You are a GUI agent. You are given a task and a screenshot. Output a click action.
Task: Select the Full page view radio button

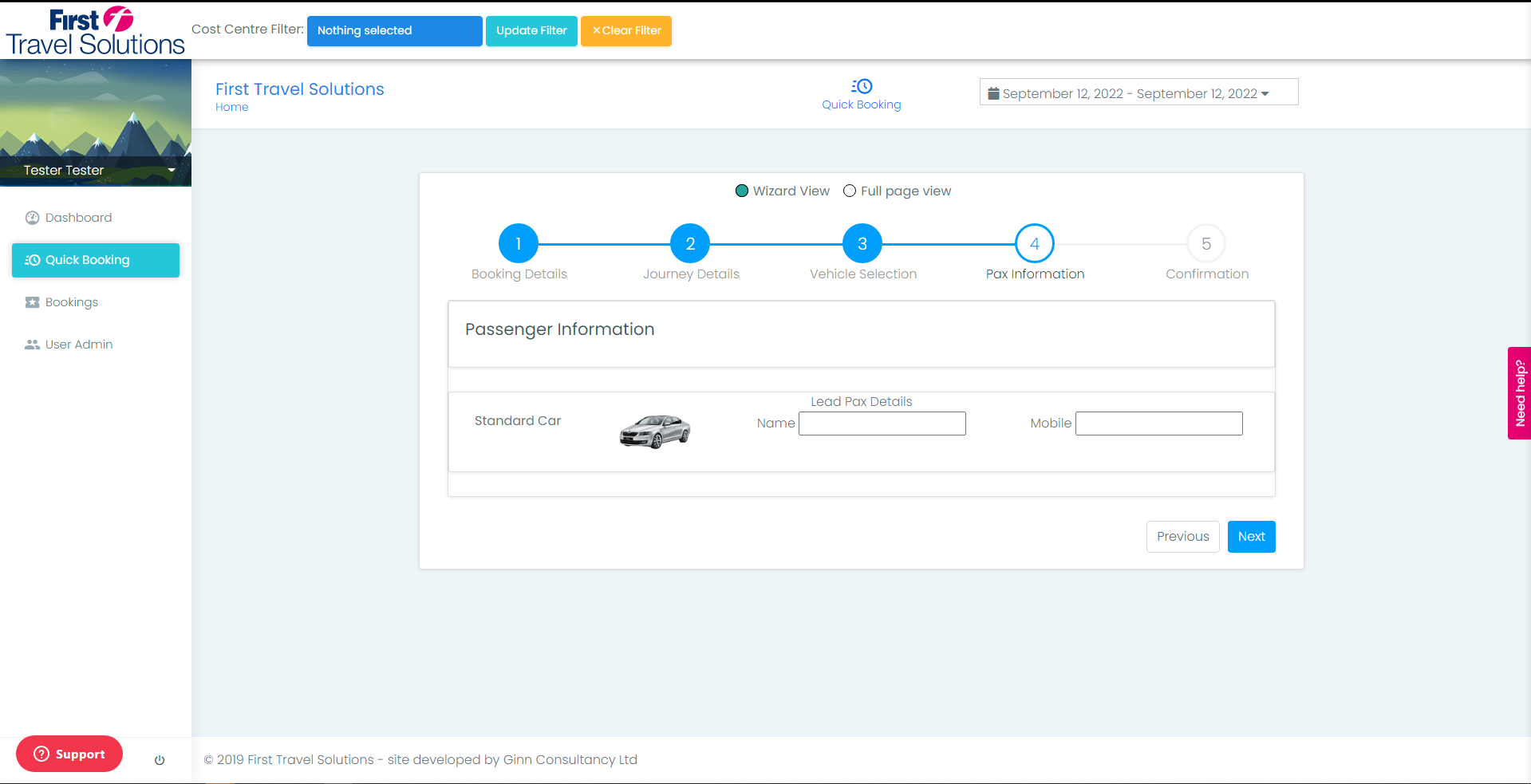(850, 191)
